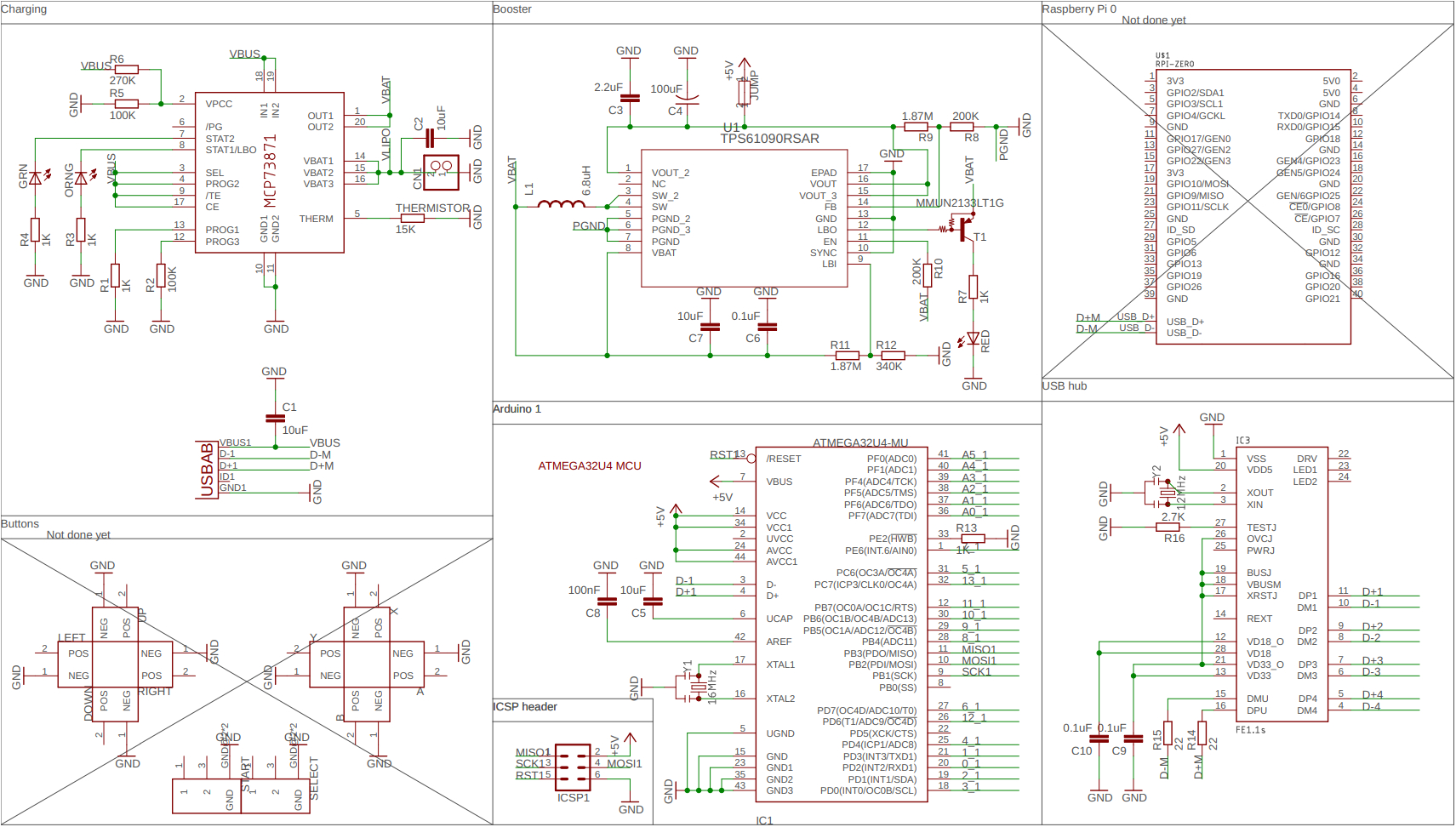Select the USBAB connector symbol
Viewport: 1456px width, 827px height.
coord(207,469)
